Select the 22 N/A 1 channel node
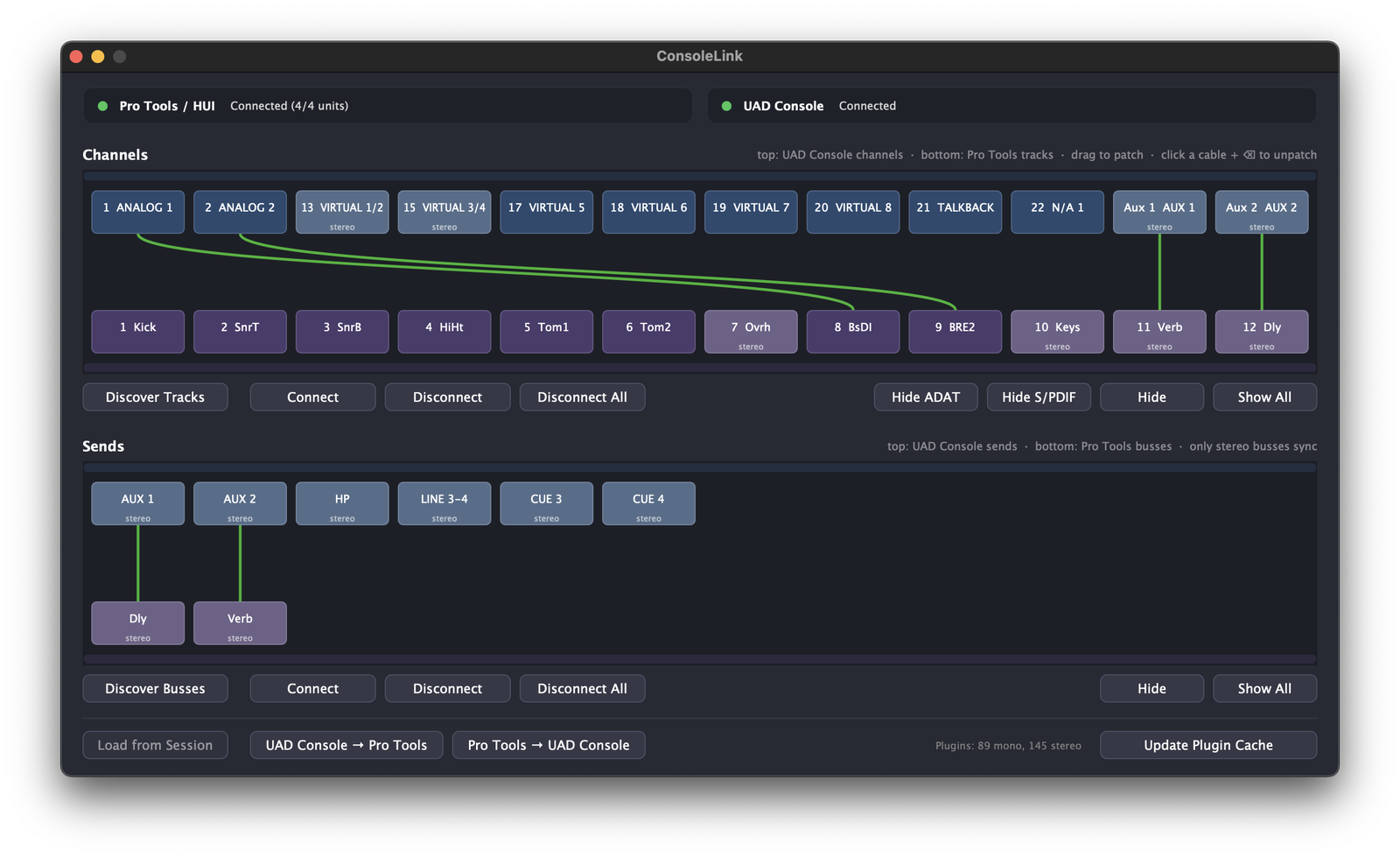The height and width of the screenshot is (857, 1400). (x=1057, y=212)
